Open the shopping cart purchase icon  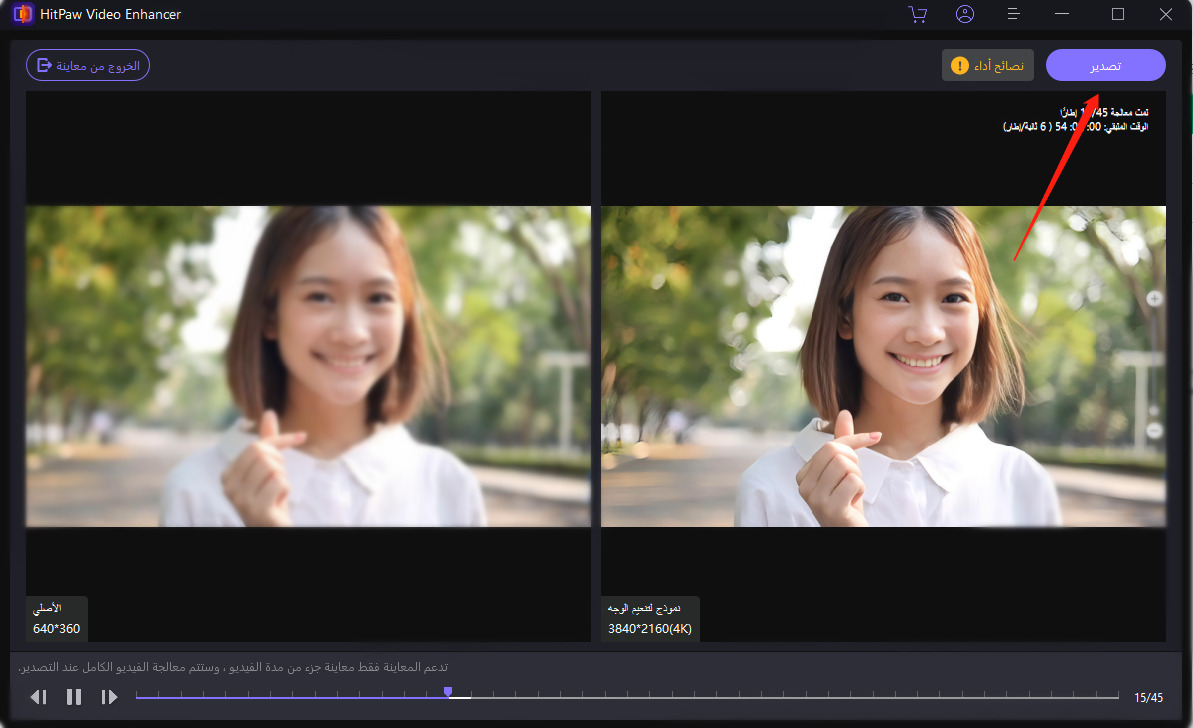[x=916, y=14]
